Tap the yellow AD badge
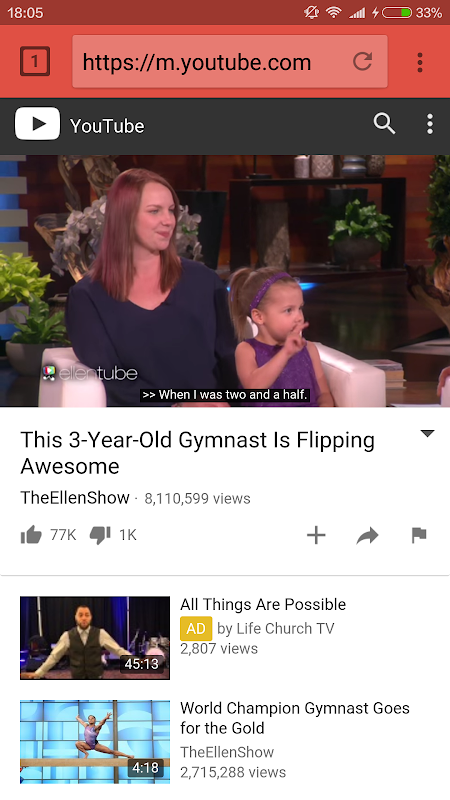 [196, 629]
